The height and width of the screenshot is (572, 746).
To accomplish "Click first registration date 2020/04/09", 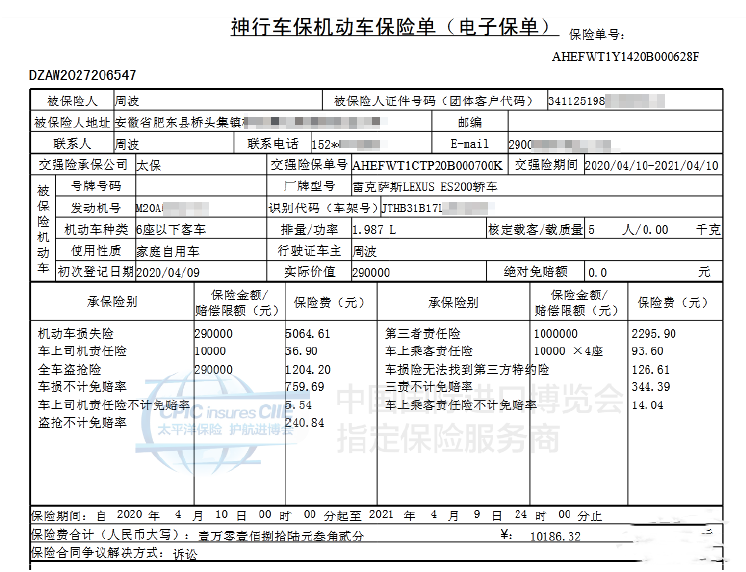I will coord(167,271).
